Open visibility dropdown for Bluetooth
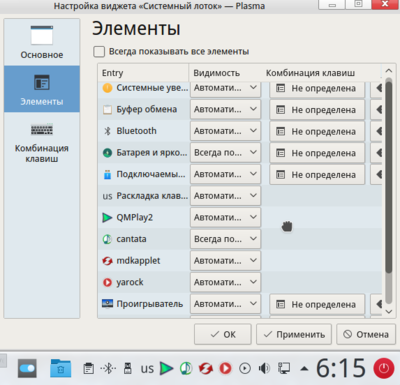Screen dimensions: 400x385 click(225, 131)
